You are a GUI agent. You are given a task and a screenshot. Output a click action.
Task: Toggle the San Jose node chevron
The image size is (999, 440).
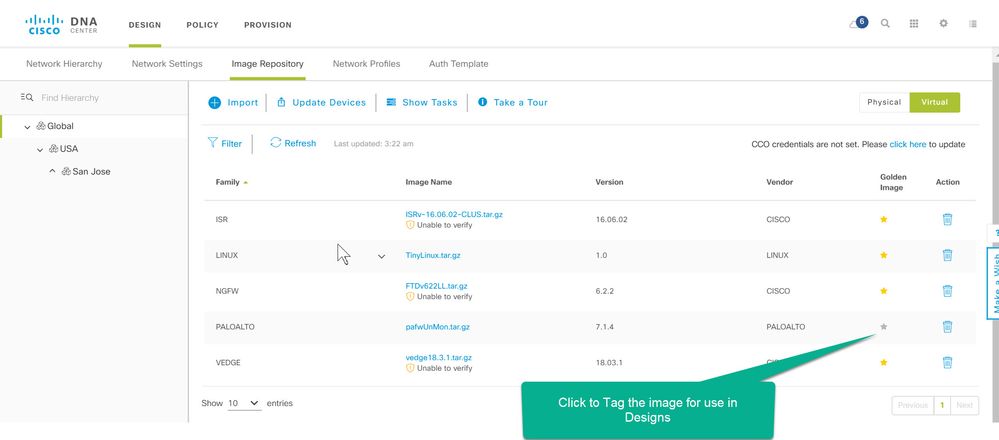tap(52, 171)
